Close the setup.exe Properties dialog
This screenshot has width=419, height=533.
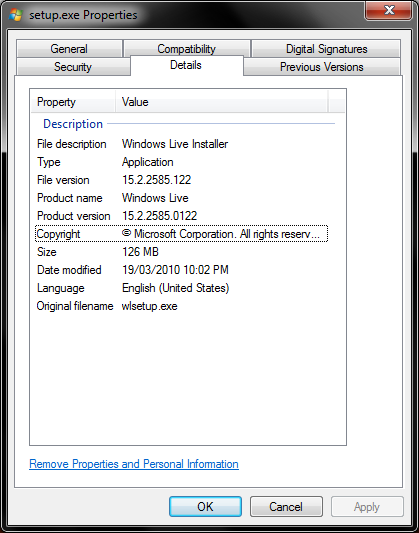(388, 11)
